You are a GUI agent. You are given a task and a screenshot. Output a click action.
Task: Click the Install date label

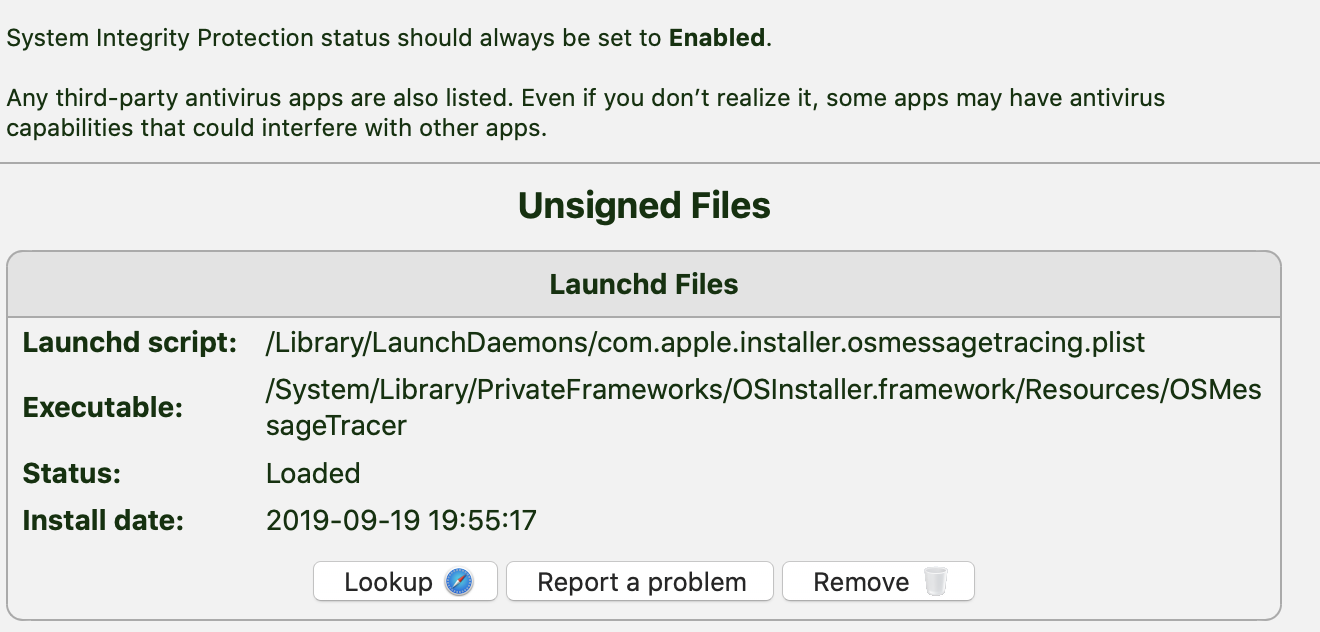(x=103, y=521)
